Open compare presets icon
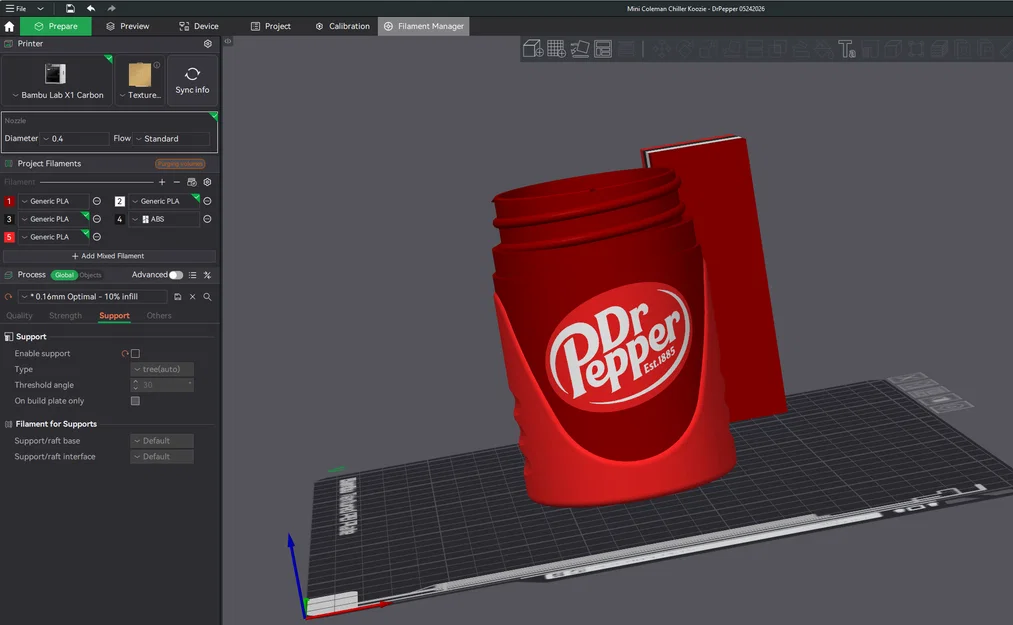The height and width of the screenshot is (625, 1013). pyautogui.click(x=207, y=275)
